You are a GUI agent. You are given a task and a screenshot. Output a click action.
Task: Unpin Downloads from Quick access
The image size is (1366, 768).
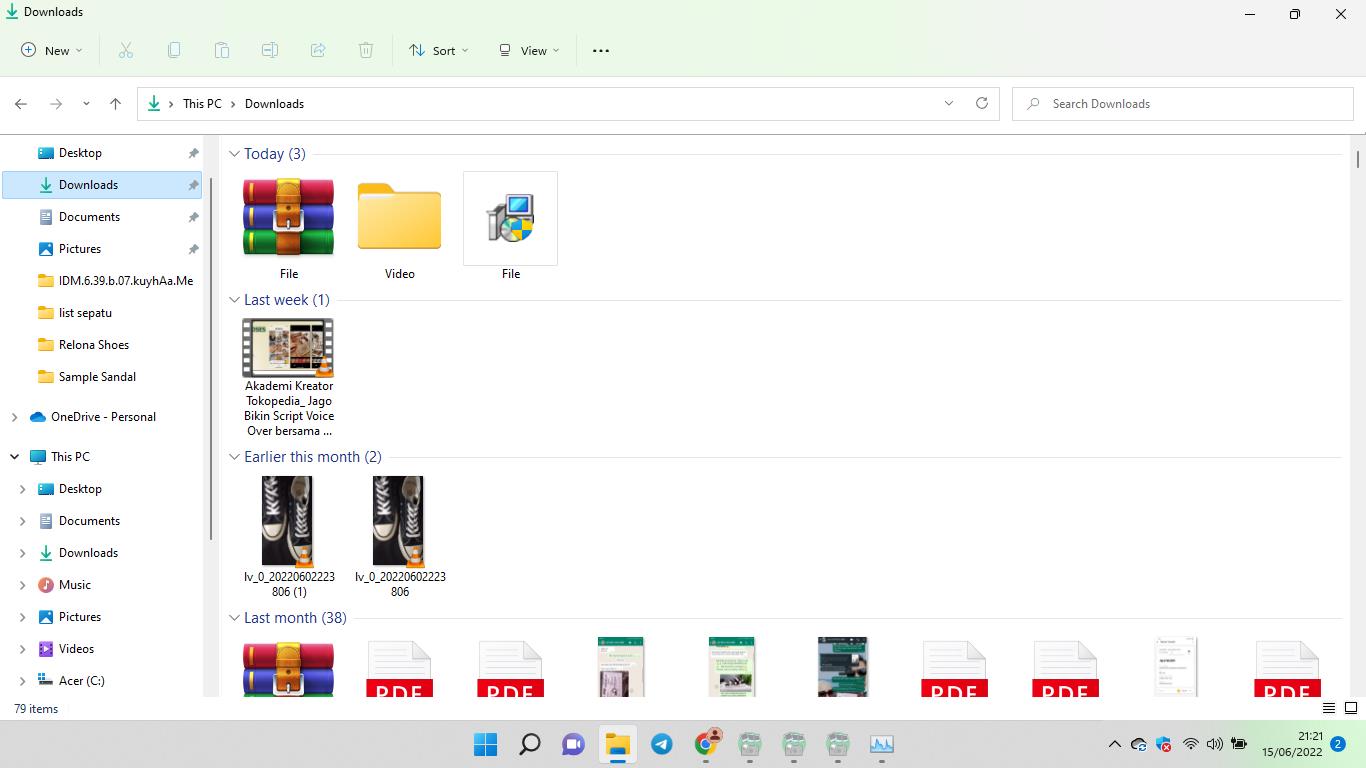(x=193, y=185)
